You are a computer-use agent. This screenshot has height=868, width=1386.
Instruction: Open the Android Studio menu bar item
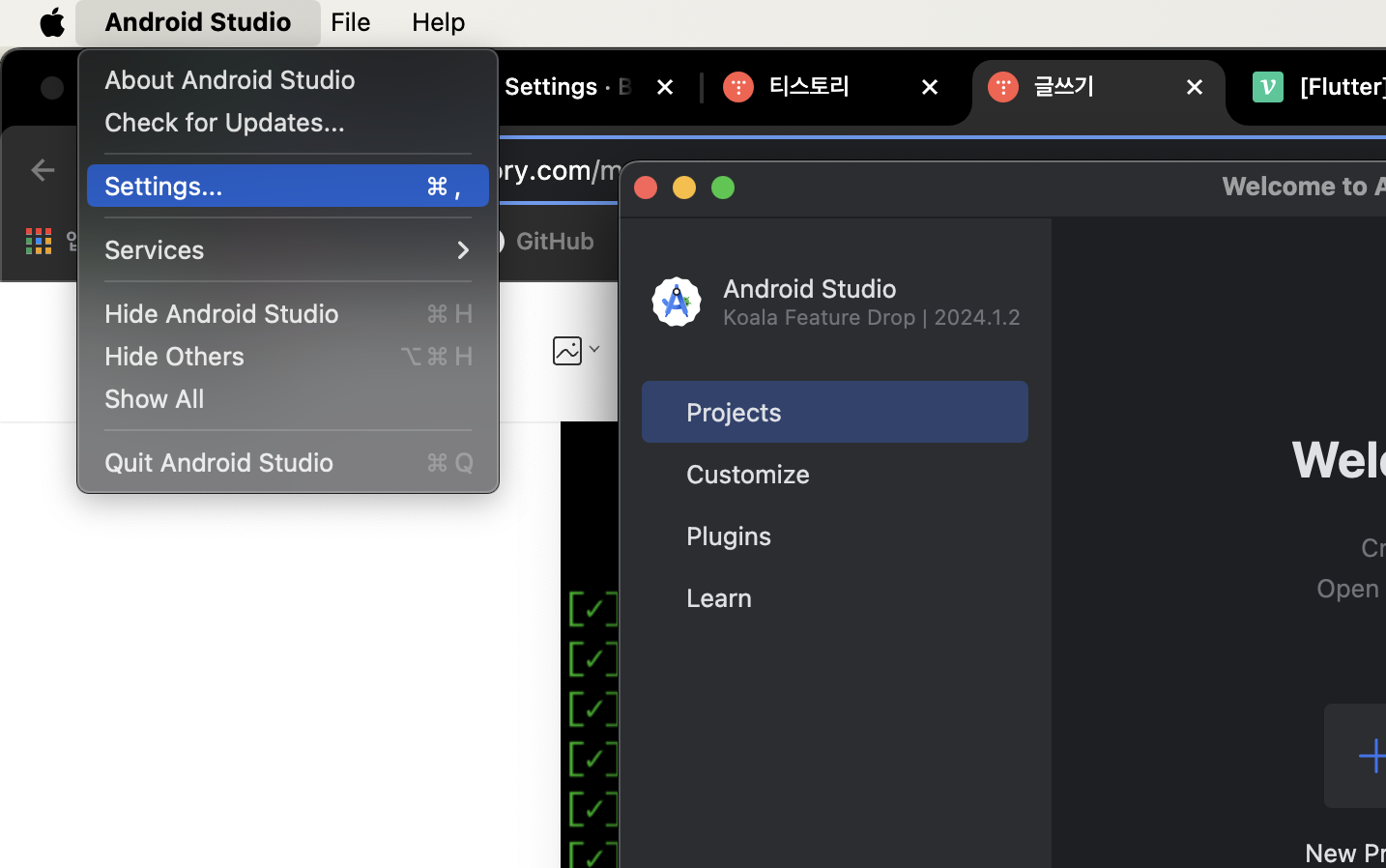[198, 22]
